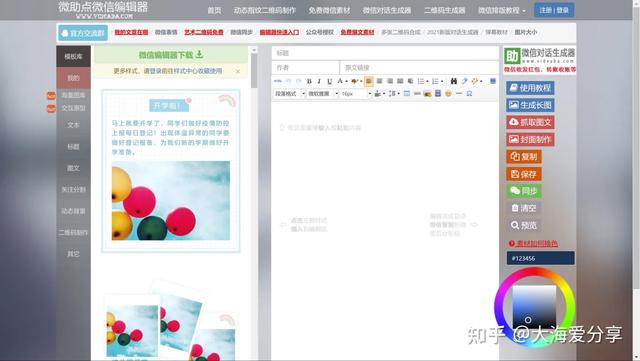This screenshot has width=640, height=361.
Task: Click the font color A icon
Action: 340,81
